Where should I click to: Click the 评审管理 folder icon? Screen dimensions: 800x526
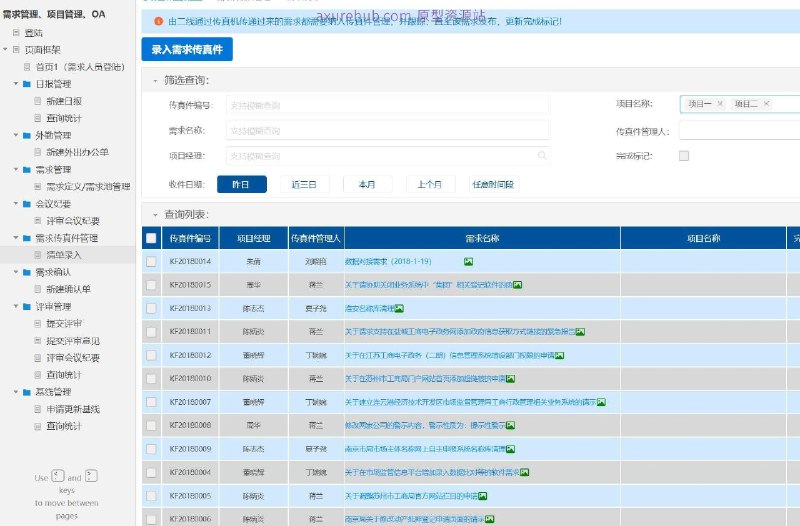pyautogui.click(x=27, y=306)
